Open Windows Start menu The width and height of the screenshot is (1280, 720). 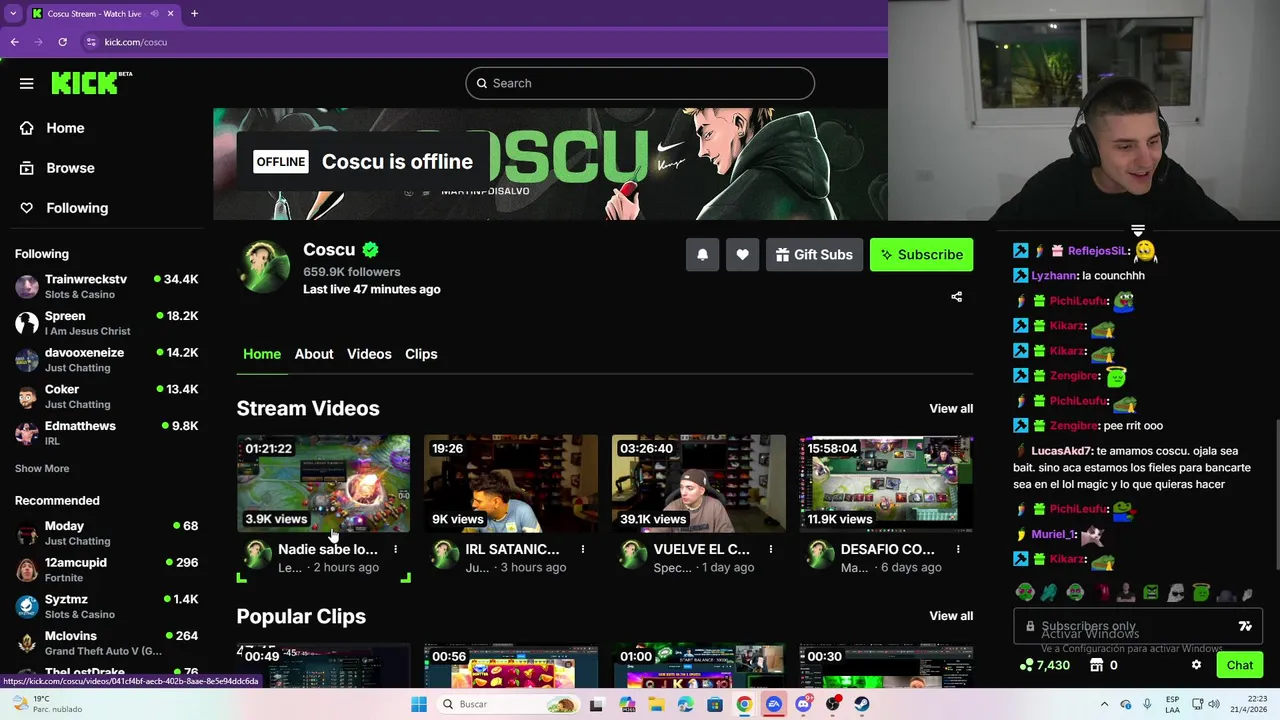419,704
